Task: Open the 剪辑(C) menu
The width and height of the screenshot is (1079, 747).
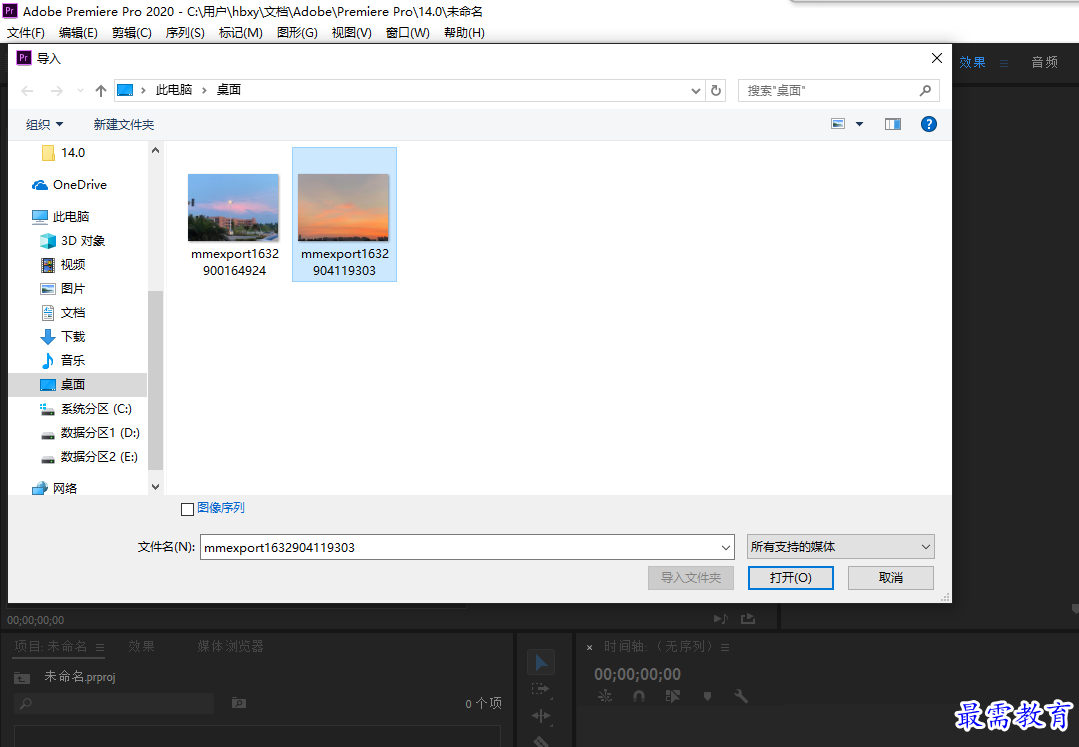Action: pyautogui.click(x=131, y=33)
